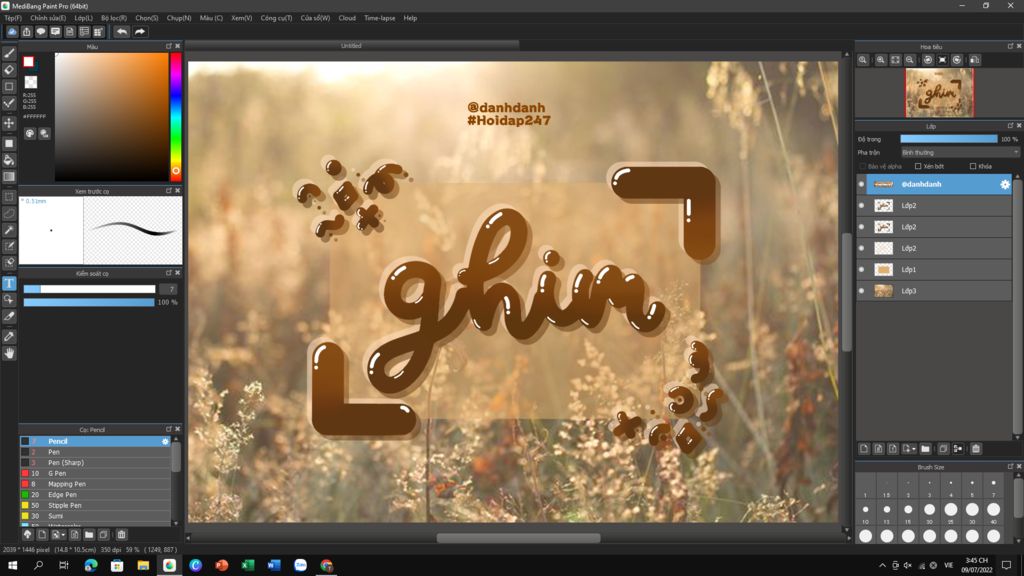Enable the Xén bớt clipping checkbox
This screenshot has width=1024, height=576.
click(918, 167)
